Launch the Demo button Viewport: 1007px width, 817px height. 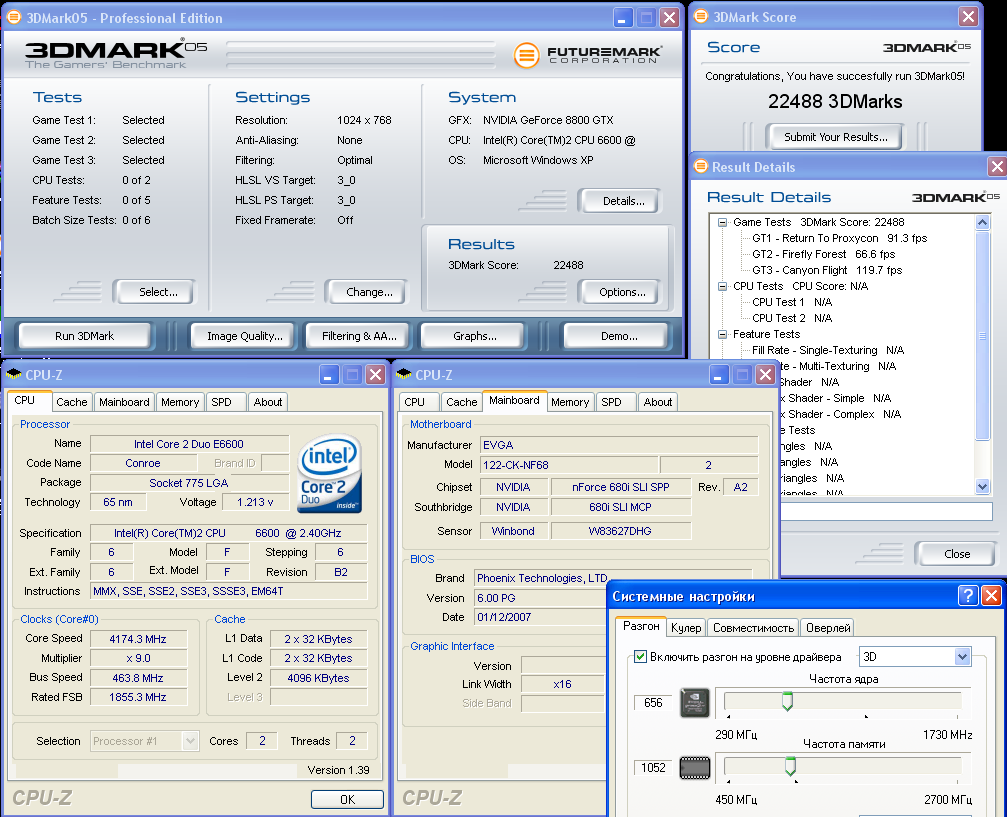tap(619, 336)
